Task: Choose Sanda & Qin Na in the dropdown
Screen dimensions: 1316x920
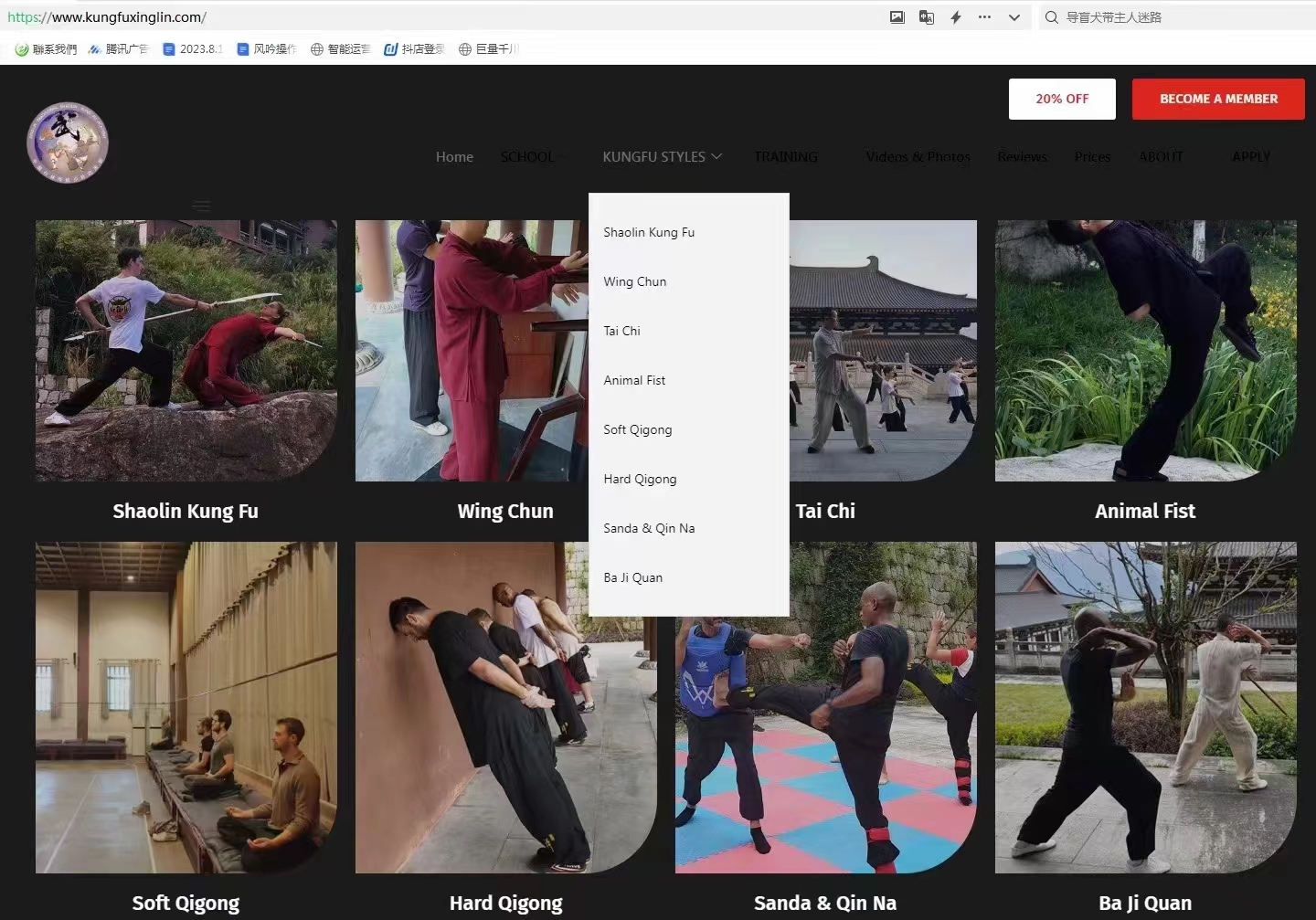Action: click(649, 528)
